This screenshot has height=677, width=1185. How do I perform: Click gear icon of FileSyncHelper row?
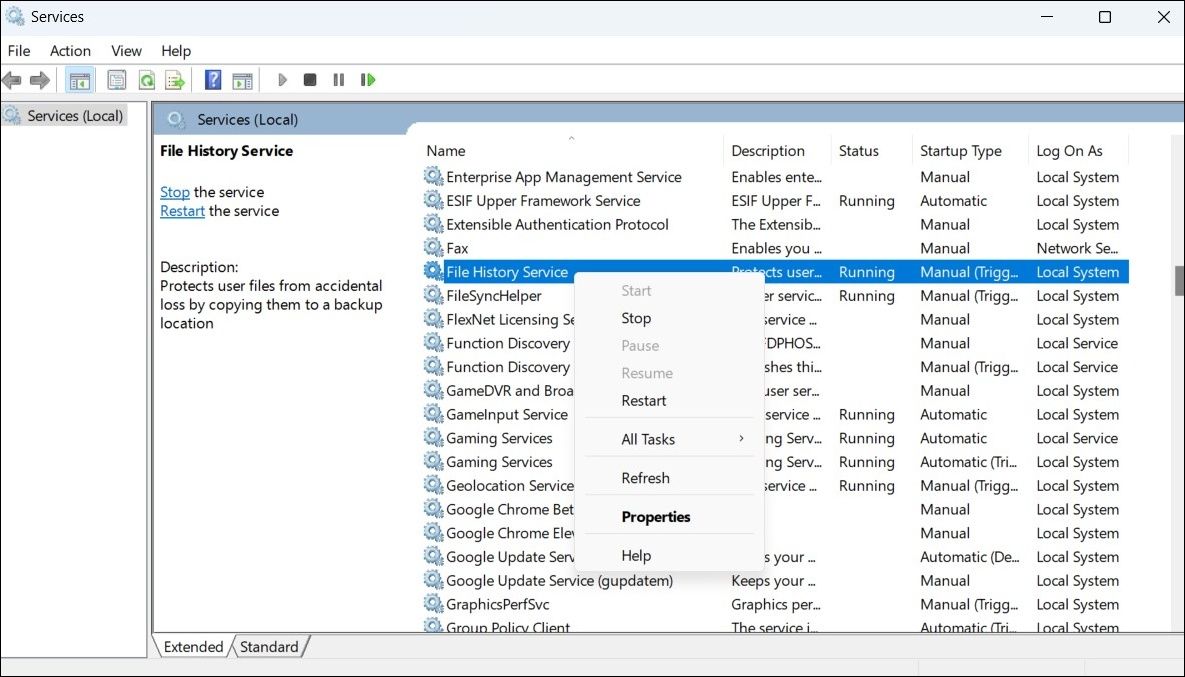coord(433,295)
